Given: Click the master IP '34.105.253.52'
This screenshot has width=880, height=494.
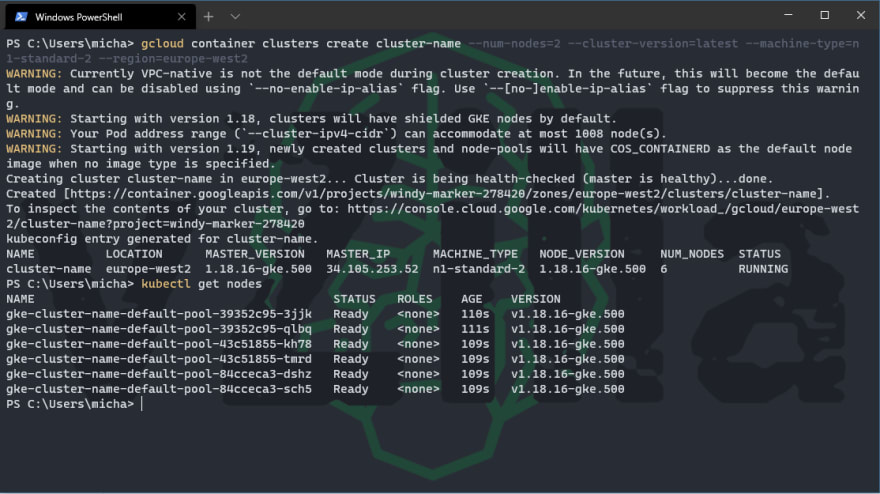Looking at the screenshot, I should (372, 269).
